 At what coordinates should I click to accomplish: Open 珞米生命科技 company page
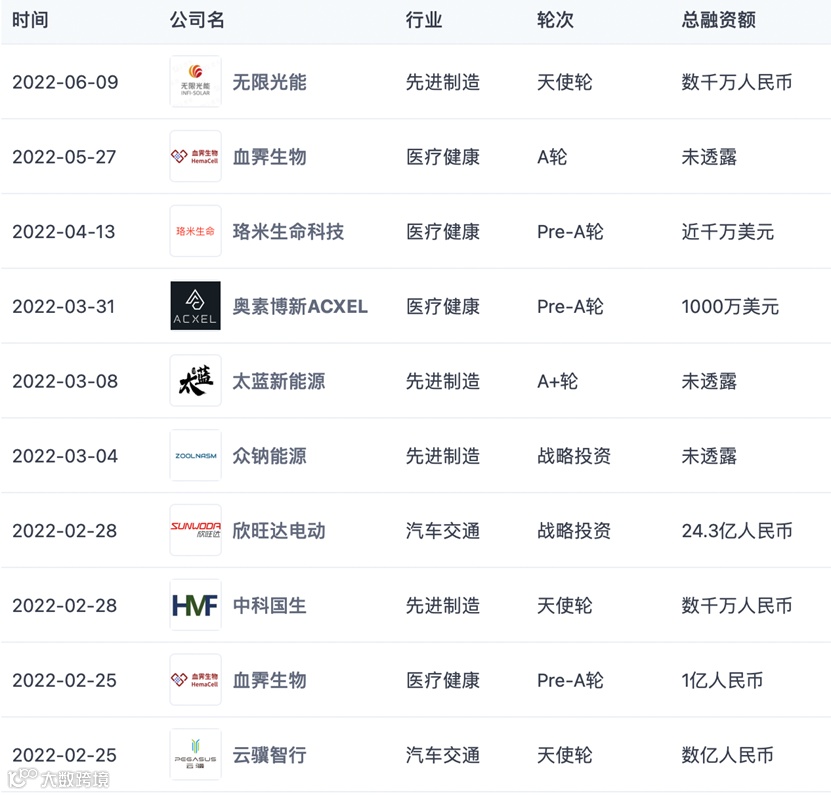coord(288,232)
